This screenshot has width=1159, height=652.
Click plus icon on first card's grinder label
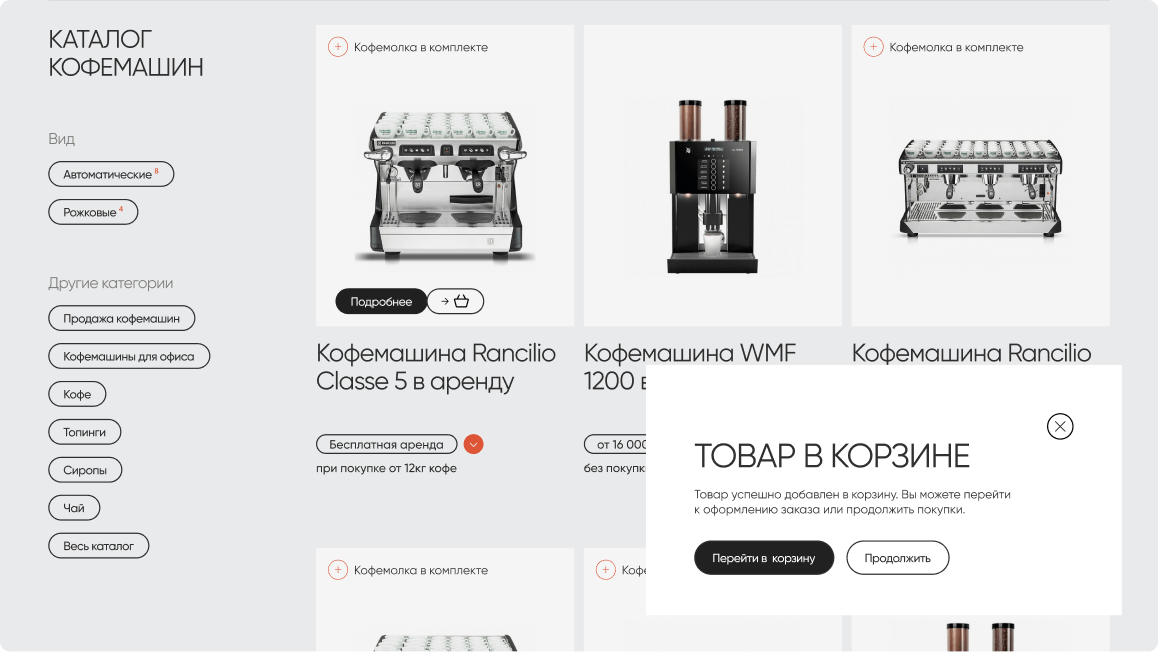[338, 47]
